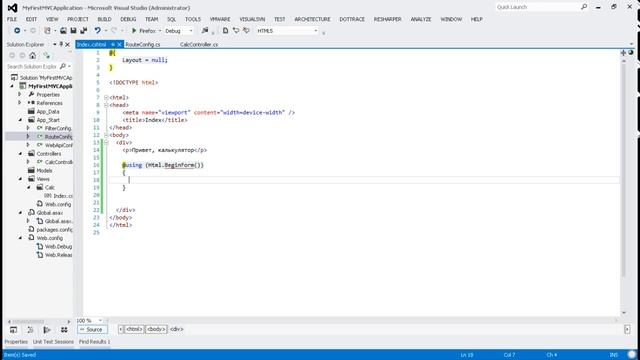The width and height of the screenshot is (640, 360).
Task: Close the Solution Explorer panel
Action: coord(67,44)
